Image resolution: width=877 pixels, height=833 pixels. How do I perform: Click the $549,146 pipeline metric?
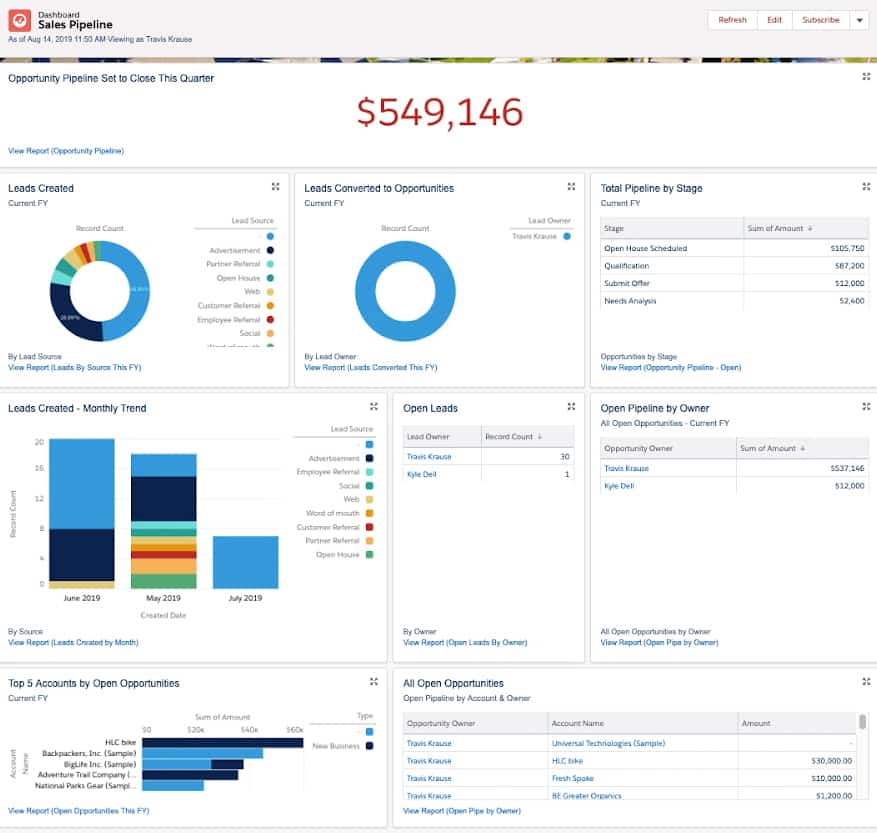tap(440, 112)
